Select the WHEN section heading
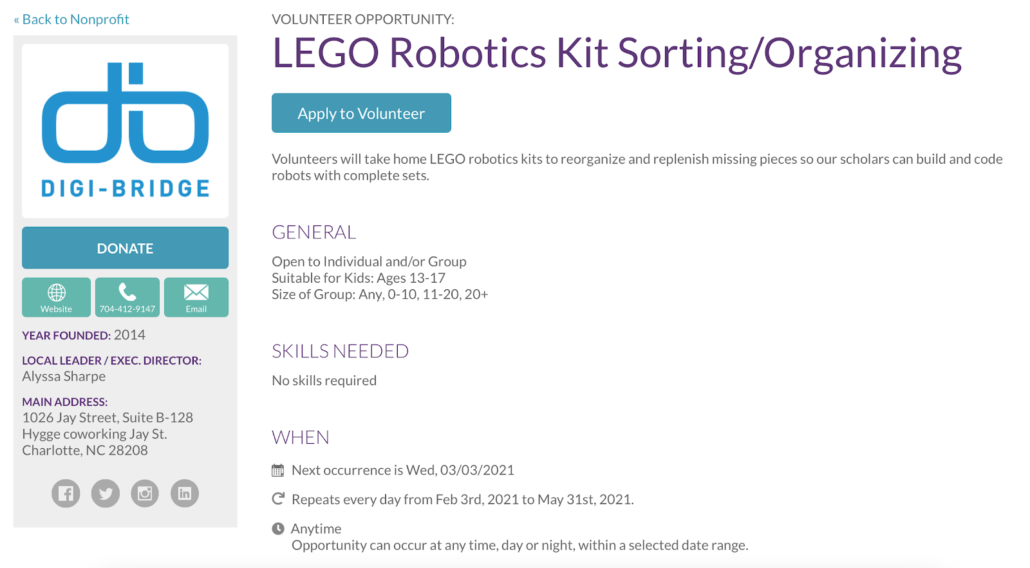Viewport: 1030px width, 568px height. [301, 437]
